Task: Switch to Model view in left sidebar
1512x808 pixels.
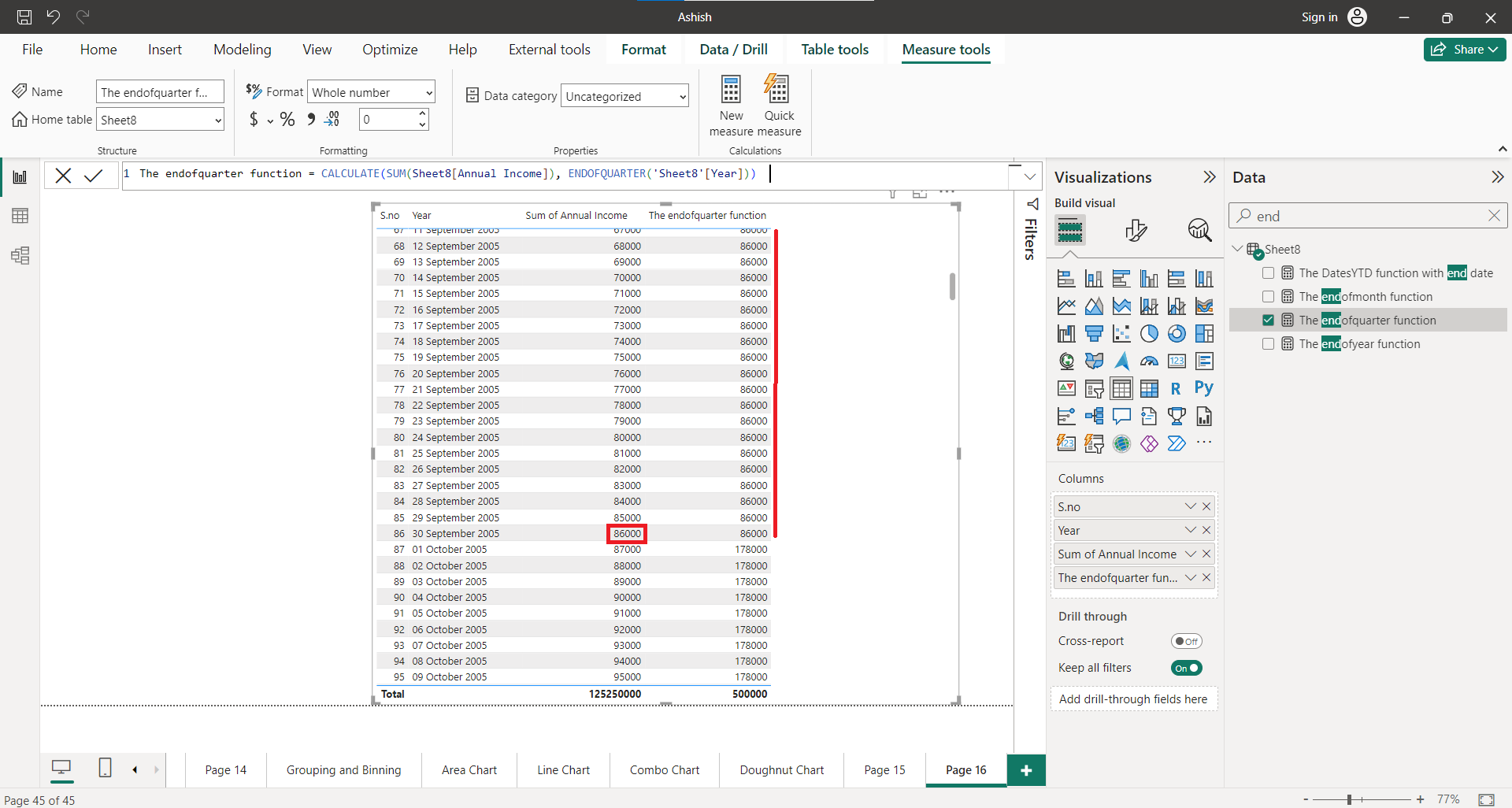Action: click(20, 255)
